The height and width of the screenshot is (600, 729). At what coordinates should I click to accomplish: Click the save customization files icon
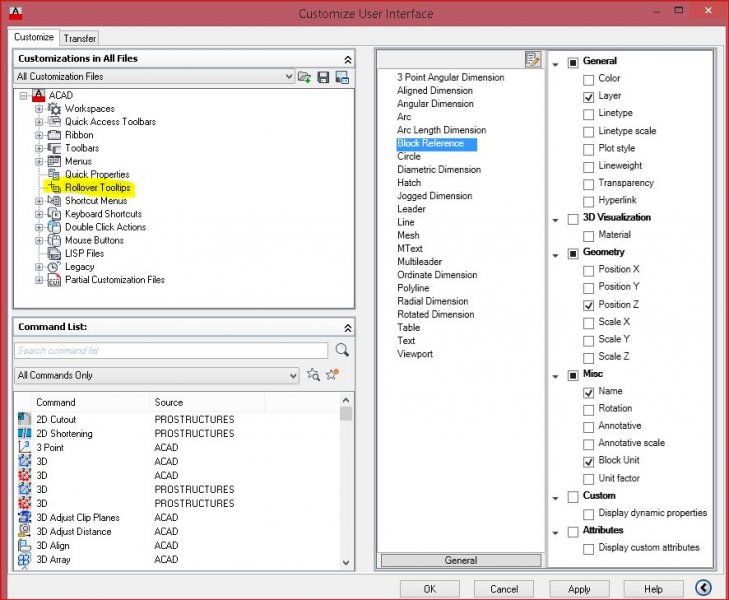tap(323, 77)
